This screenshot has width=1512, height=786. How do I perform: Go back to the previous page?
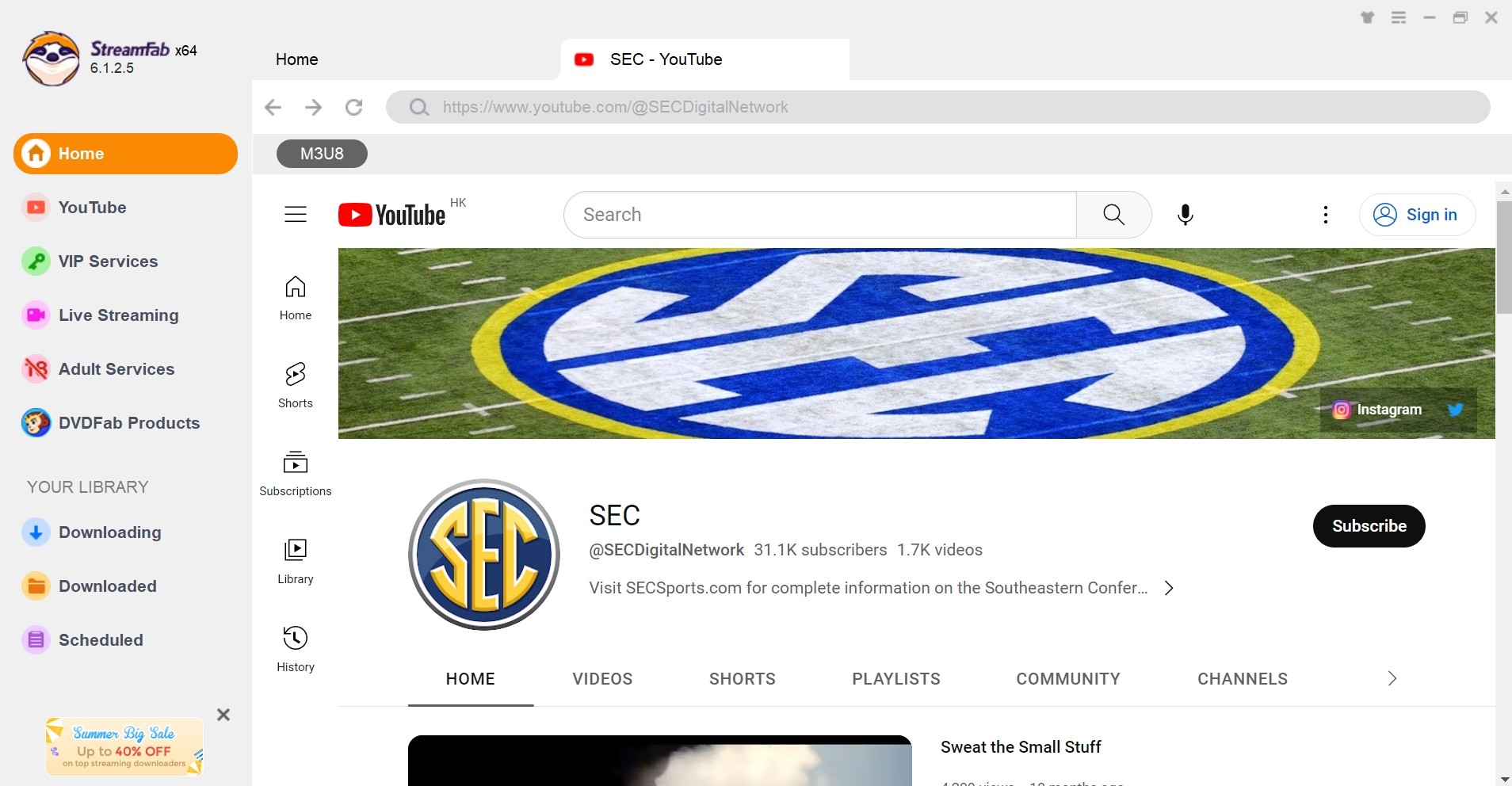click(273, 107)
